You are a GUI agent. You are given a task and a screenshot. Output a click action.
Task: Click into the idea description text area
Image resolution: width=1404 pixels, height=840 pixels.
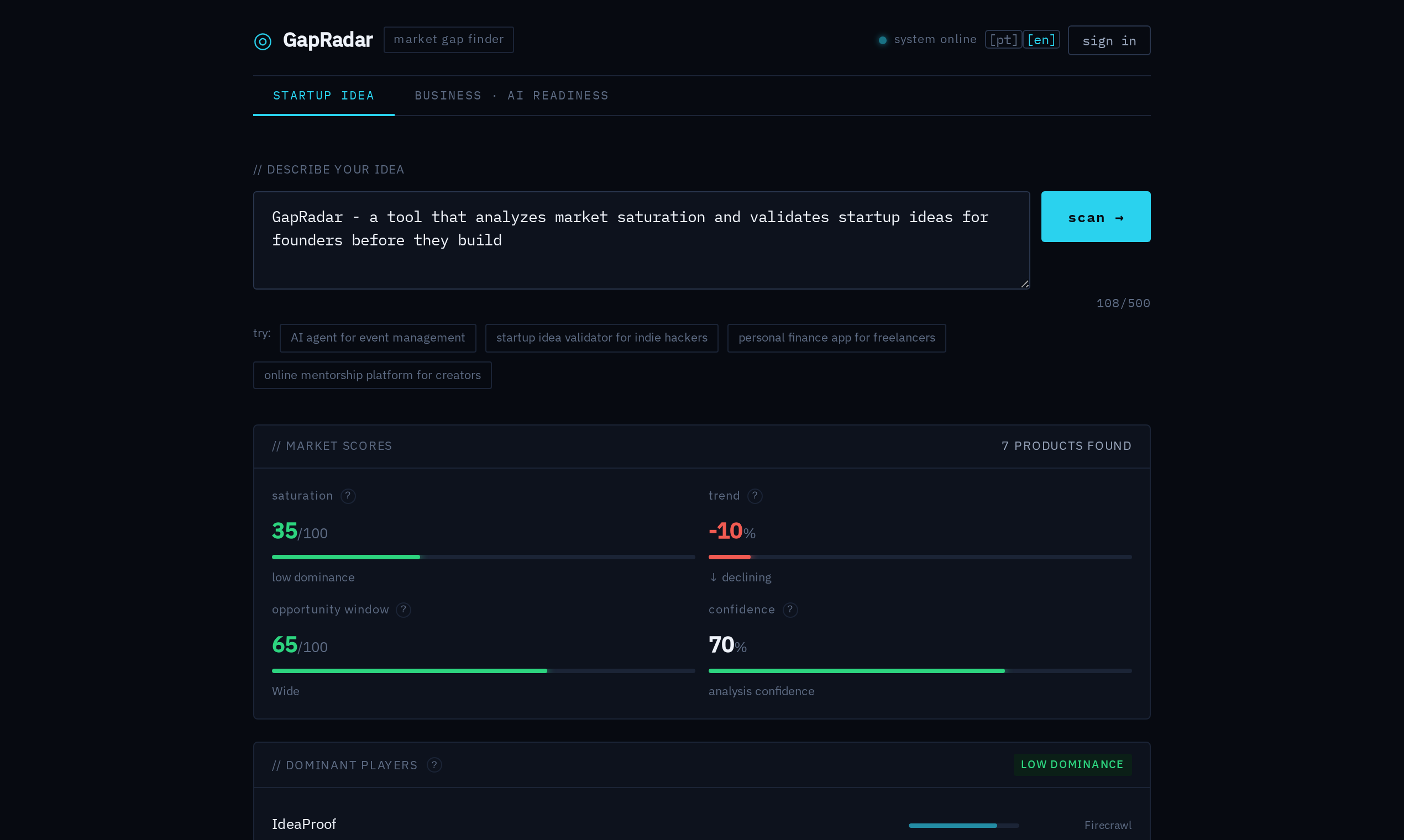click(641, 240)
